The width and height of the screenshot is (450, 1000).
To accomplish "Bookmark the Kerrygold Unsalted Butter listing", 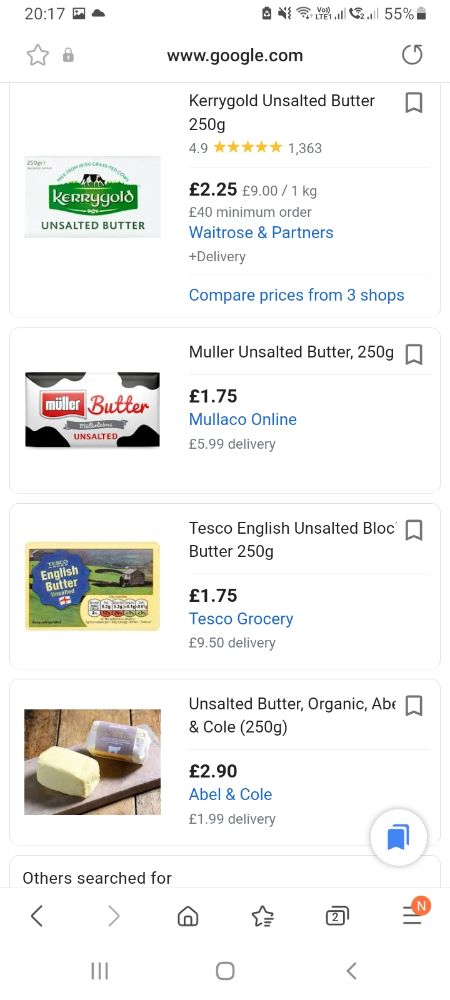I will (414, 102).
